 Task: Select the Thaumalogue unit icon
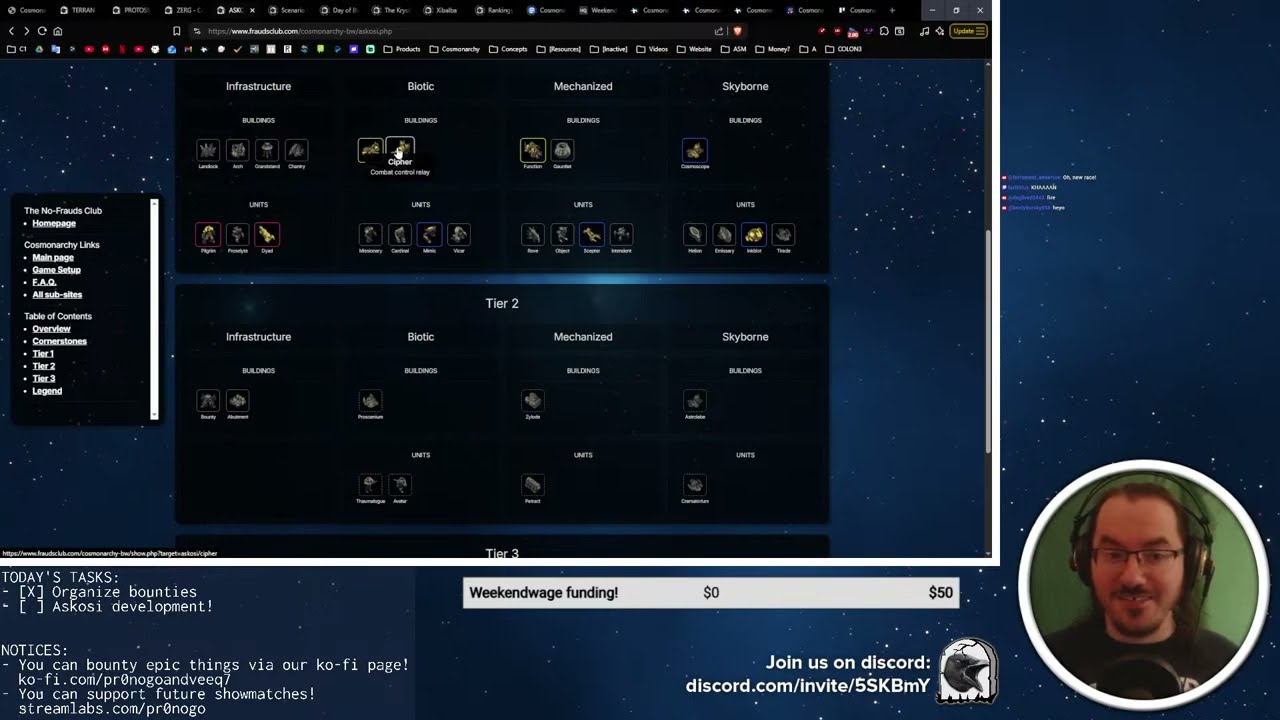pyautogui.click(x=370, y=485)
